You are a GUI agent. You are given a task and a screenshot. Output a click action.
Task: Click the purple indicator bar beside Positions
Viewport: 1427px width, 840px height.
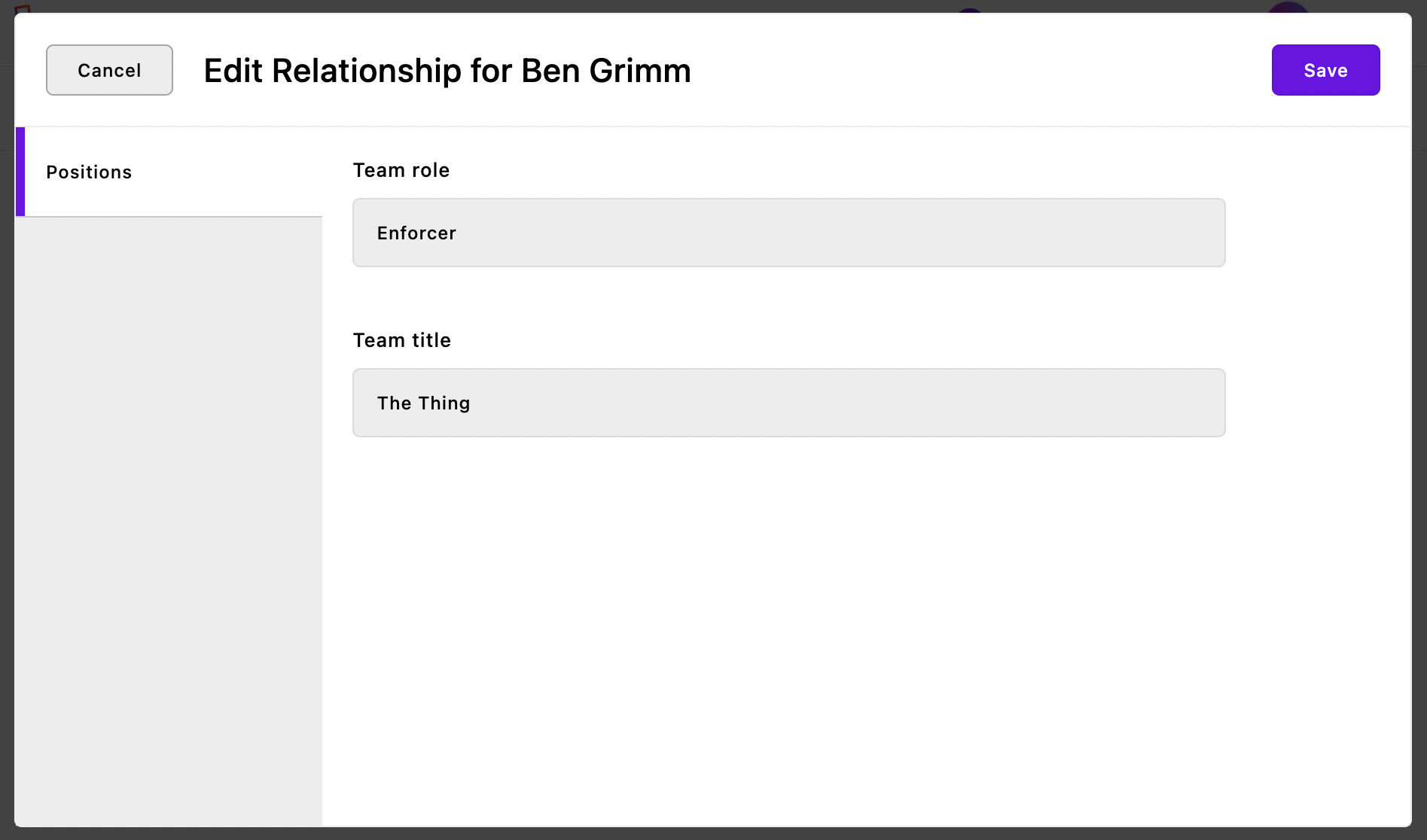click(x=20, y=172)
